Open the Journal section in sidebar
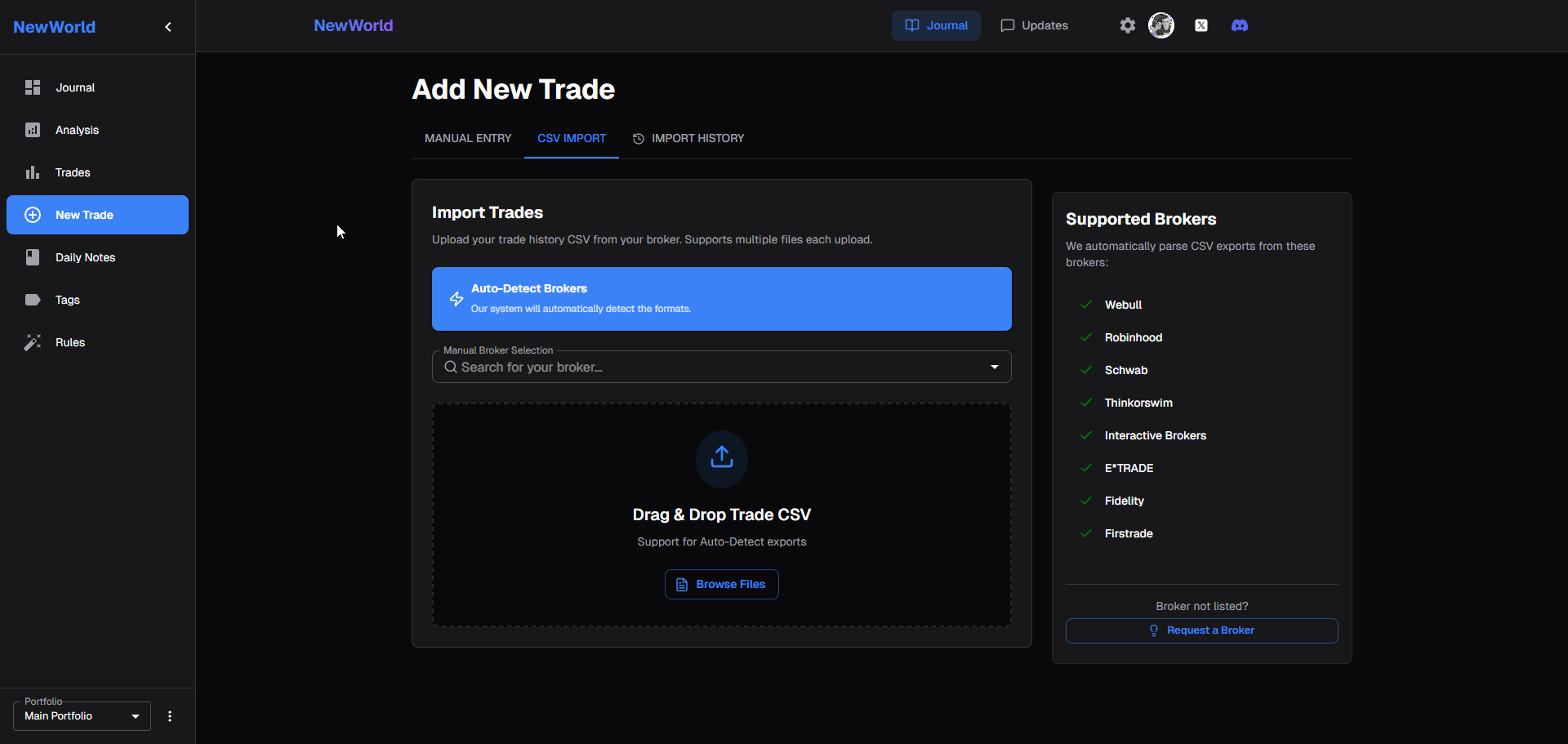This screenshot has height=744, width=1568. (73, 87)
